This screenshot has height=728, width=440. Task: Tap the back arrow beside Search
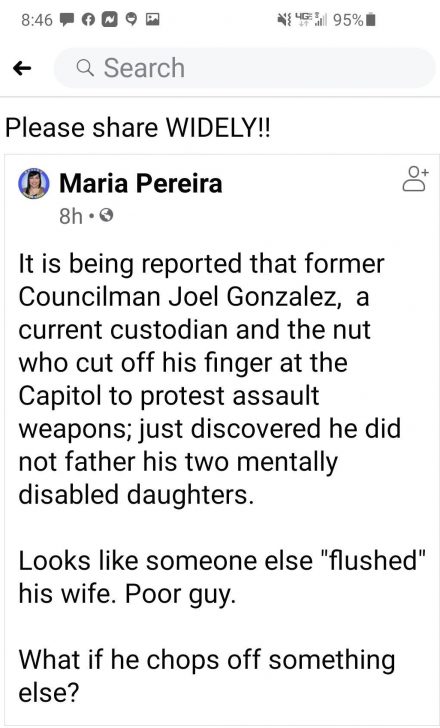click(22, 69)
